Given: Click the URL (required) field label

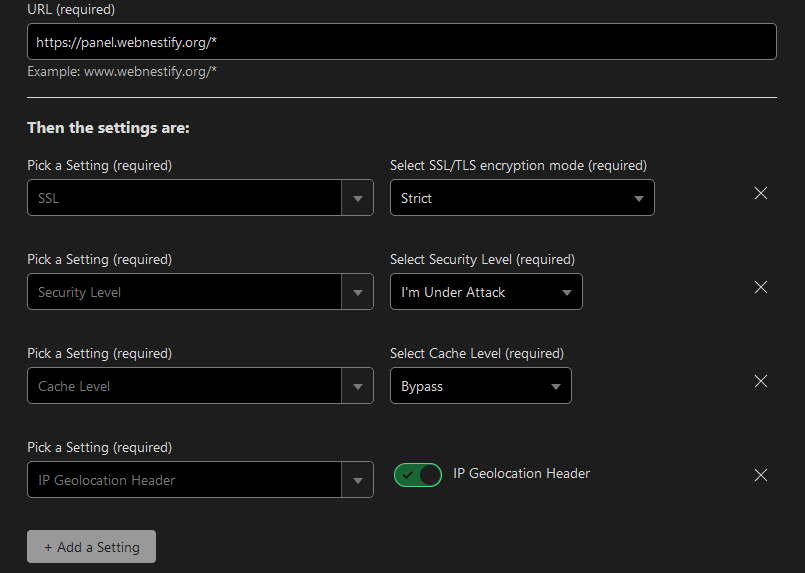Looking at the screenshot, I should (x=70, y=9).
